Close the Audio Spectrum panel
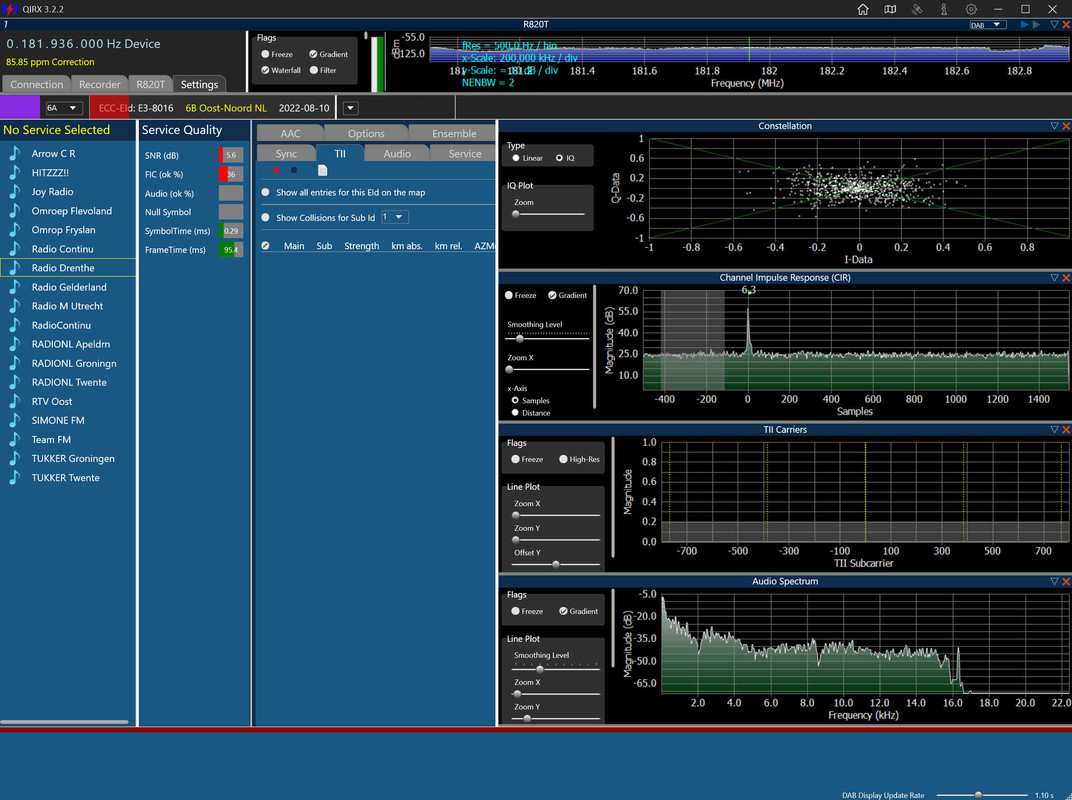The width and height of the screenshot is (1072, 800). (x=1066, y=581)
